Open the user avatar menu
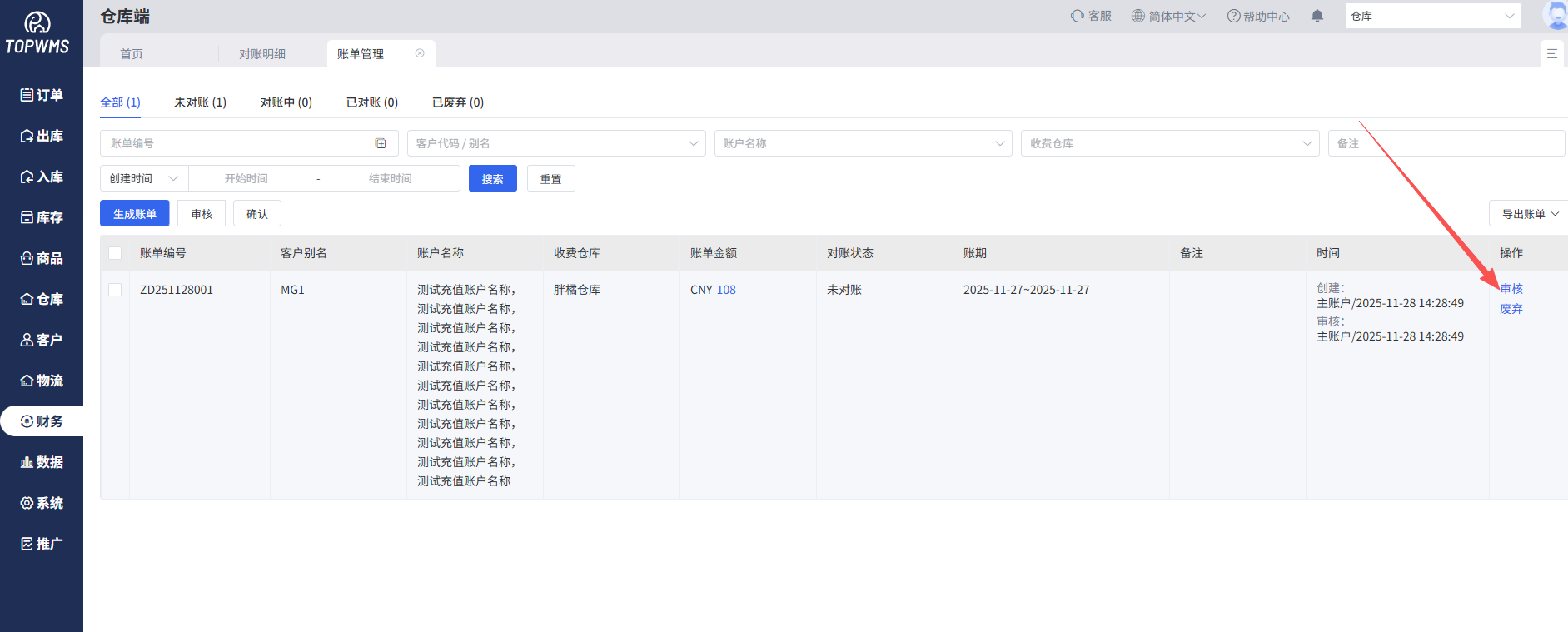The width and height of the screenshot is (1568, 632). click(x=1555, y=16)
